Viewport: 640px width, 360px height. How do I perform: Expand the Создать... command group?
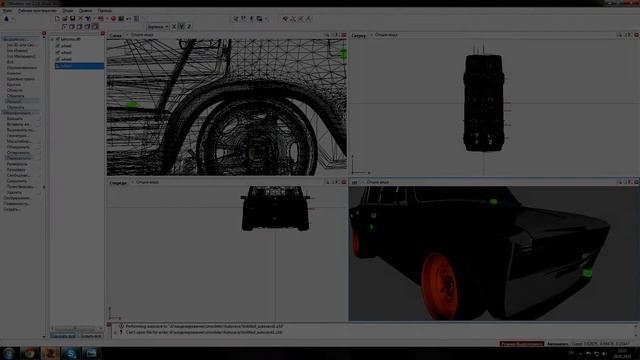(x=12, y=209)
